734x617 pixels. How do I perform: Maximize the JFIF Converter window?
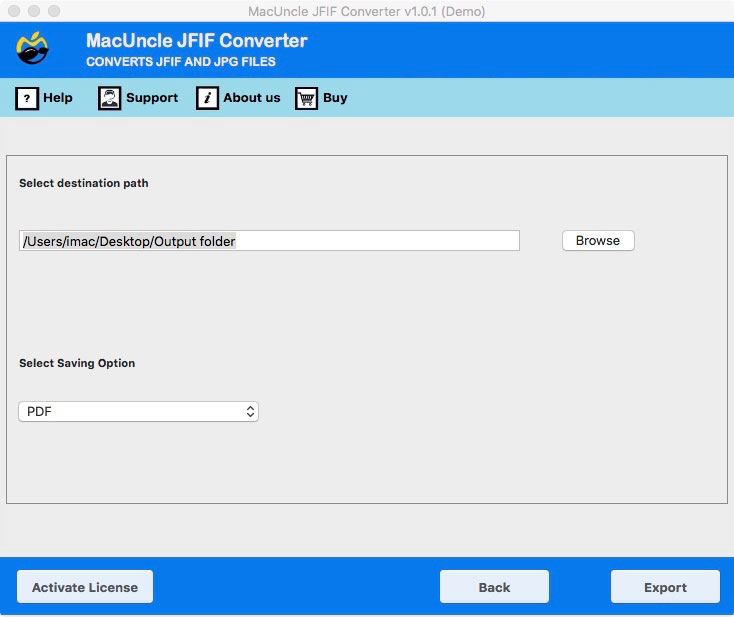pyautogui.click(x=53, y=11)
